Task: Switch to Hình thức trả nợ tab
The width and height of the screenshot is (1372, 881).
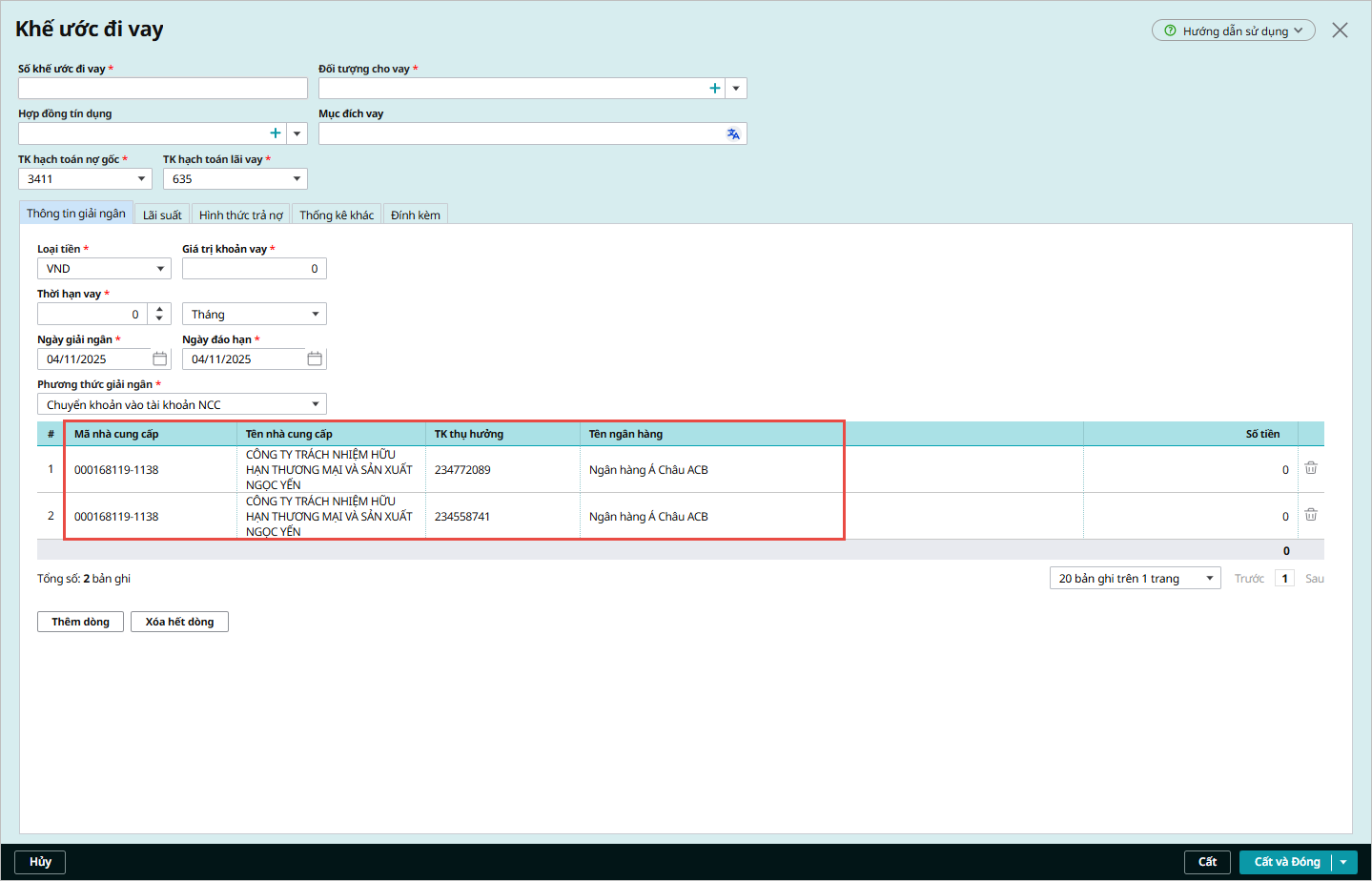Action: click(240, 215)
